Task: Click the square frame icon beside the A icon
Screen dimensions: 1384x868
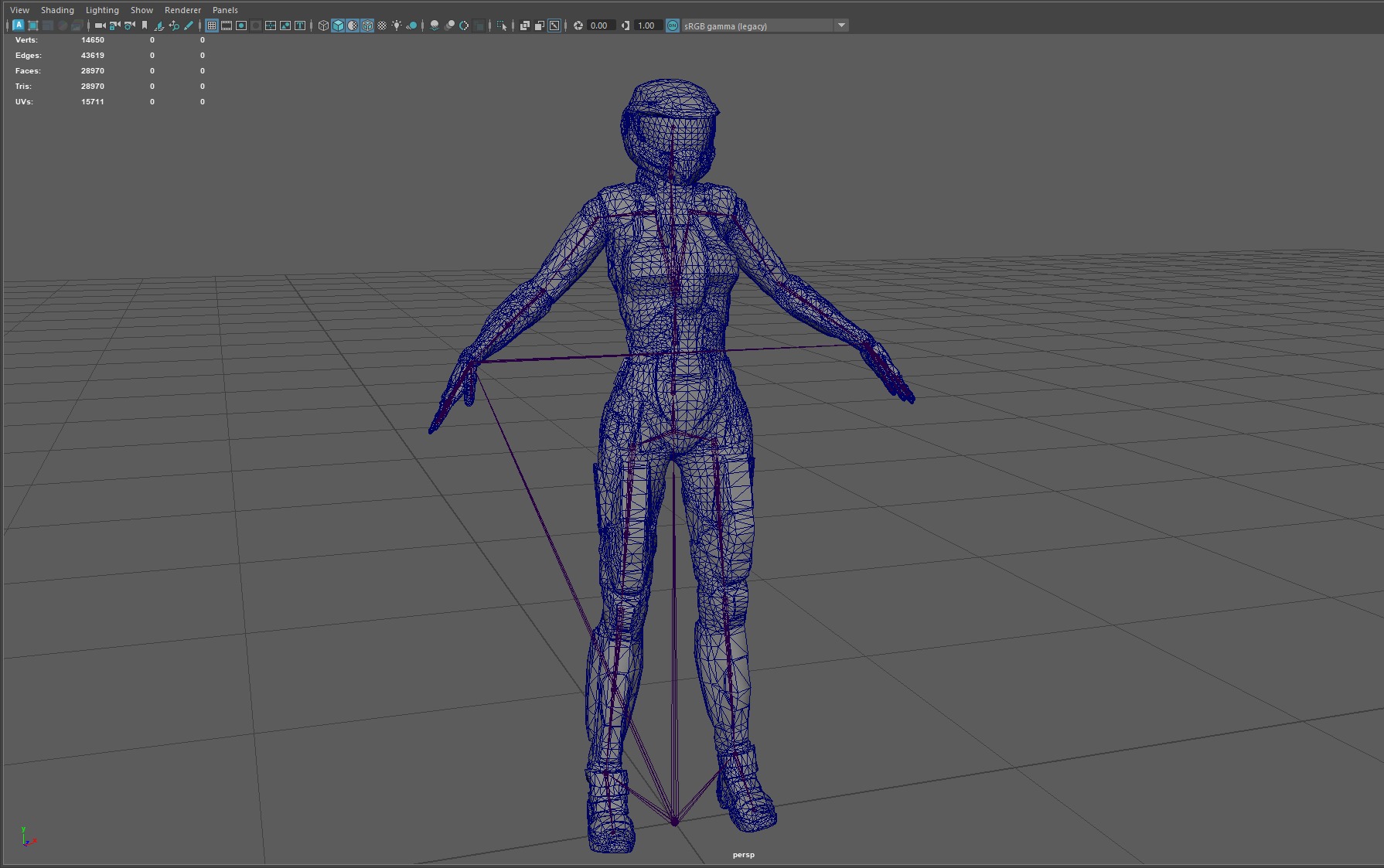Action: (x=33, y=26)
